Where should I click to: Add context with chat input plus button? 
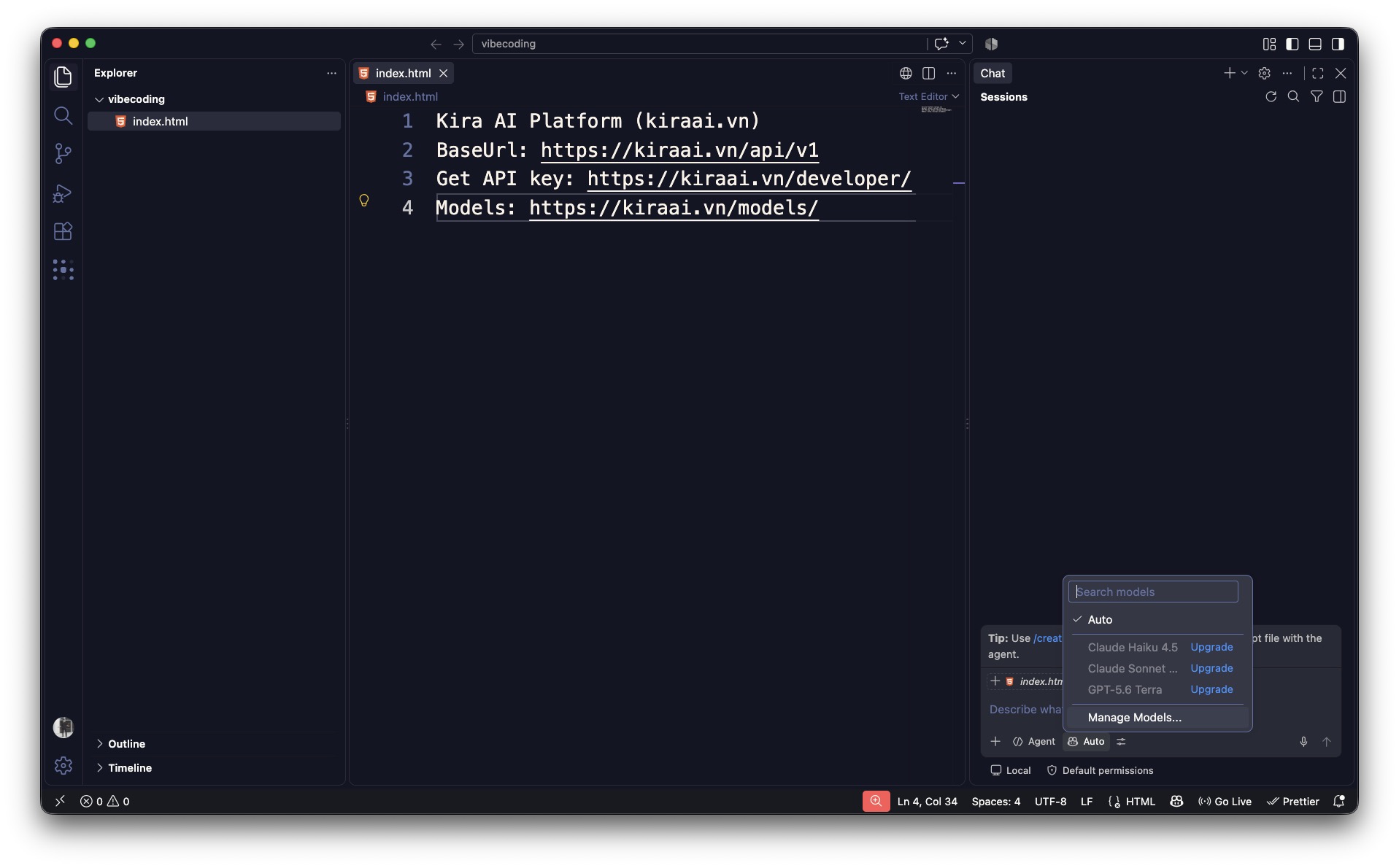995,742
